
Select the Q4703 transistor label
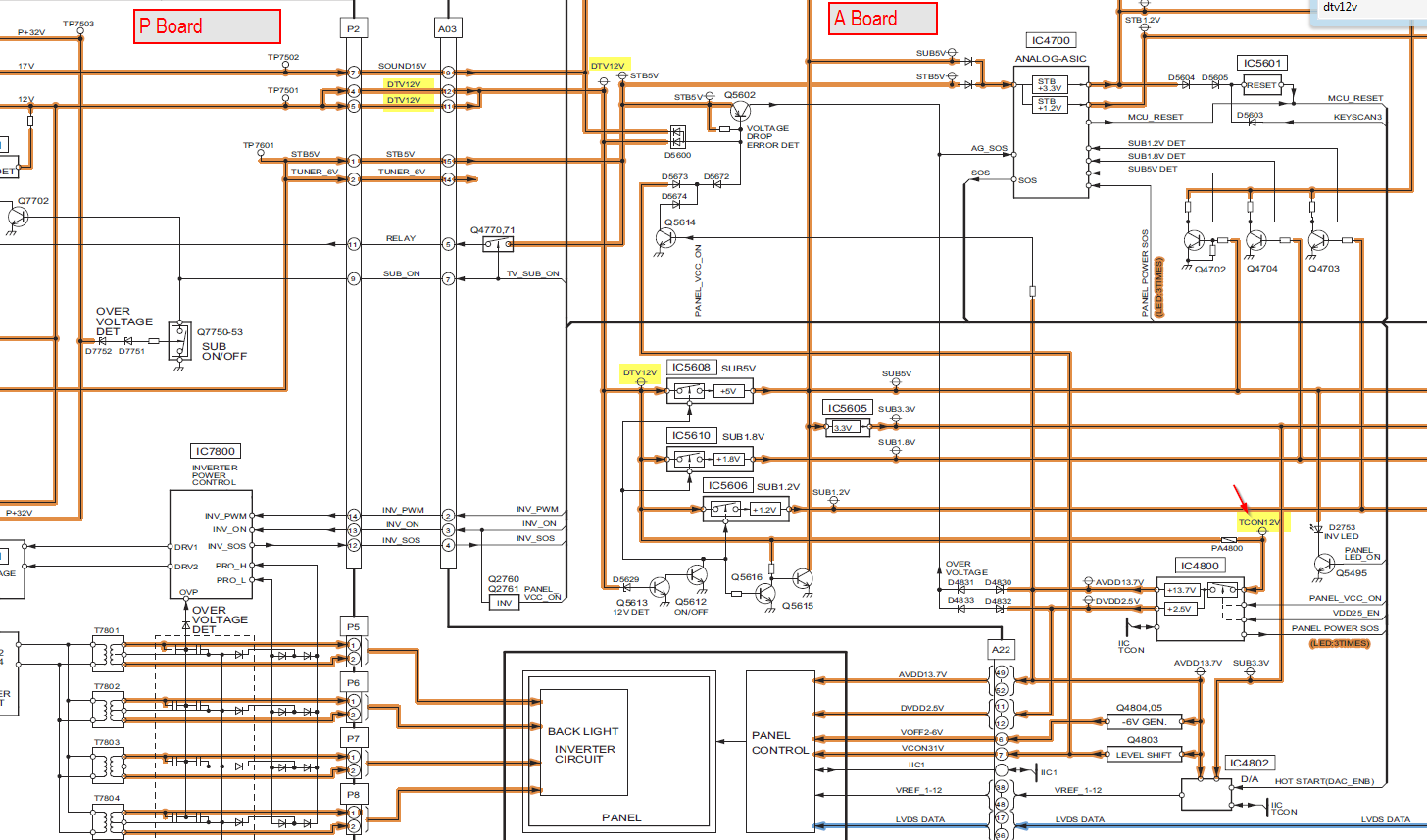(1323, 269)
